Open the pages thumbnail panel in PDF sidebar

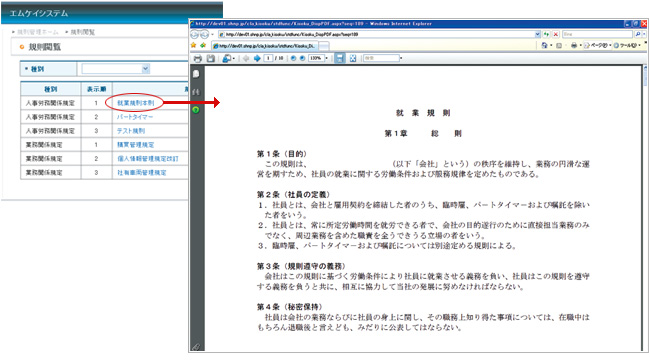(196, 74)
